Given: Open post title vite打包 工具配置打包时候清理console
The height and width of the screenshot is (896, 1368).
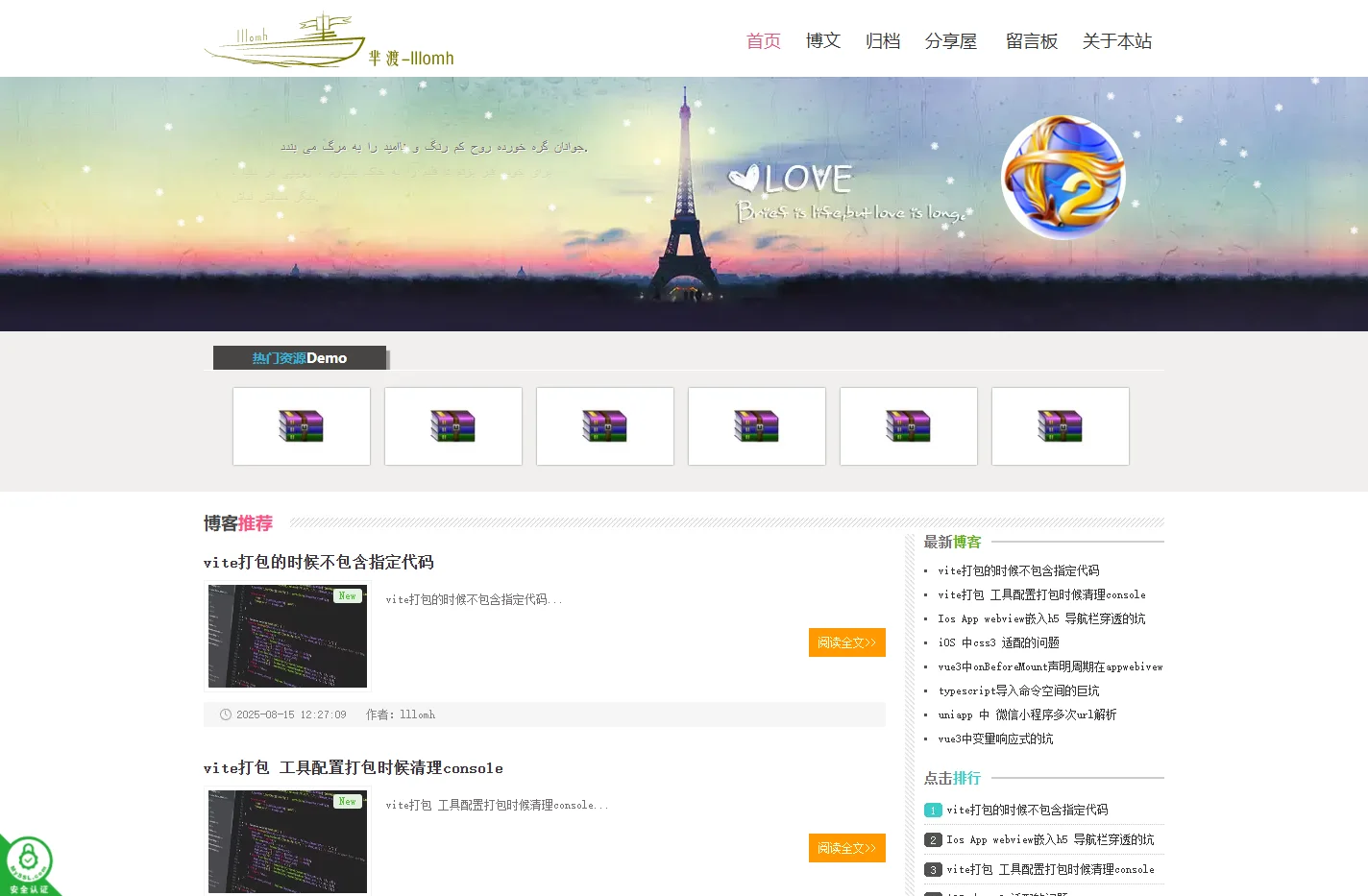Looking at the screenshot, I should [354, 767].
